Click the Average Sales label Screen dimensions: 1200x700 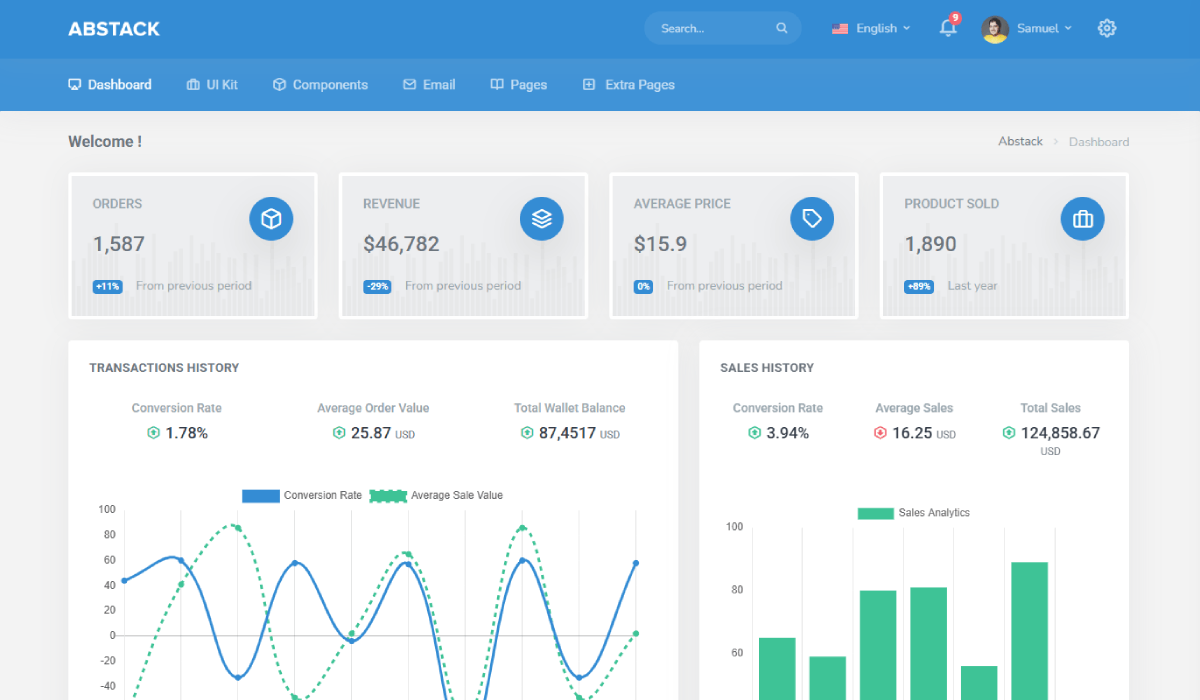click(914, 408)
